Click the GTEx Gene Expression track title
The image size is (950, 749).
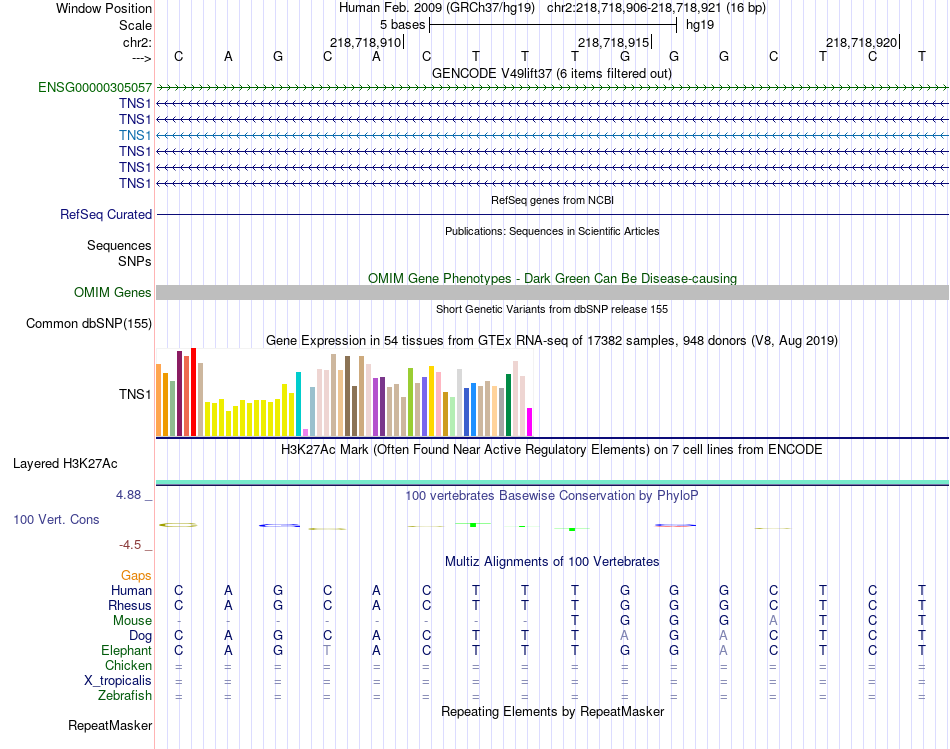point(551,341)
